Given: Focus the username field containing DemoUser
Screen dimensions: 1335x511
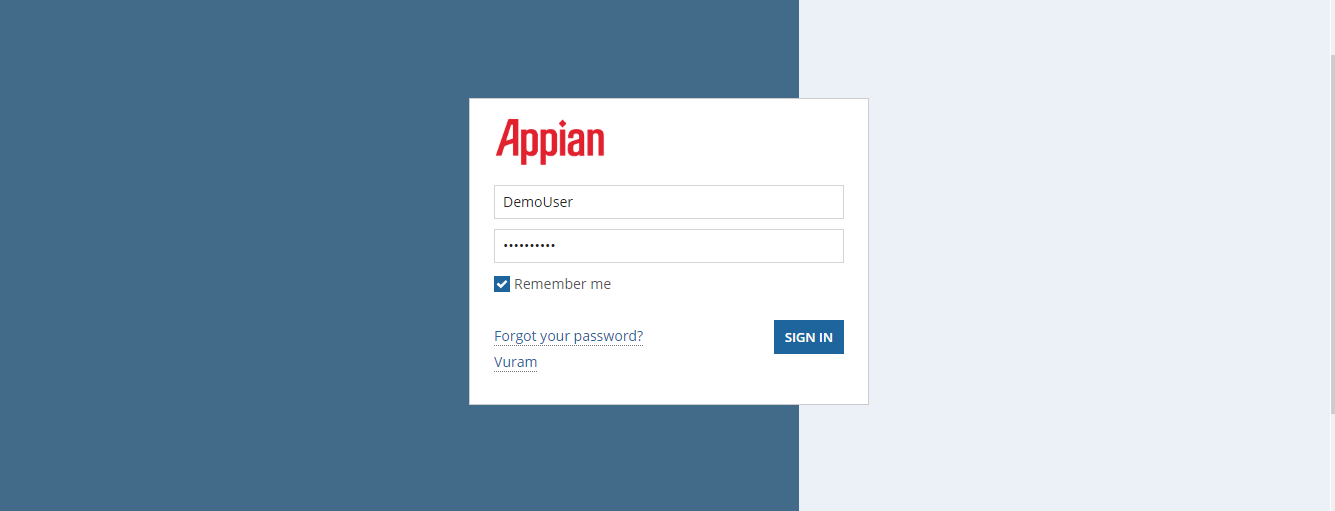Looking at the screenshot, I should (669, 202).
